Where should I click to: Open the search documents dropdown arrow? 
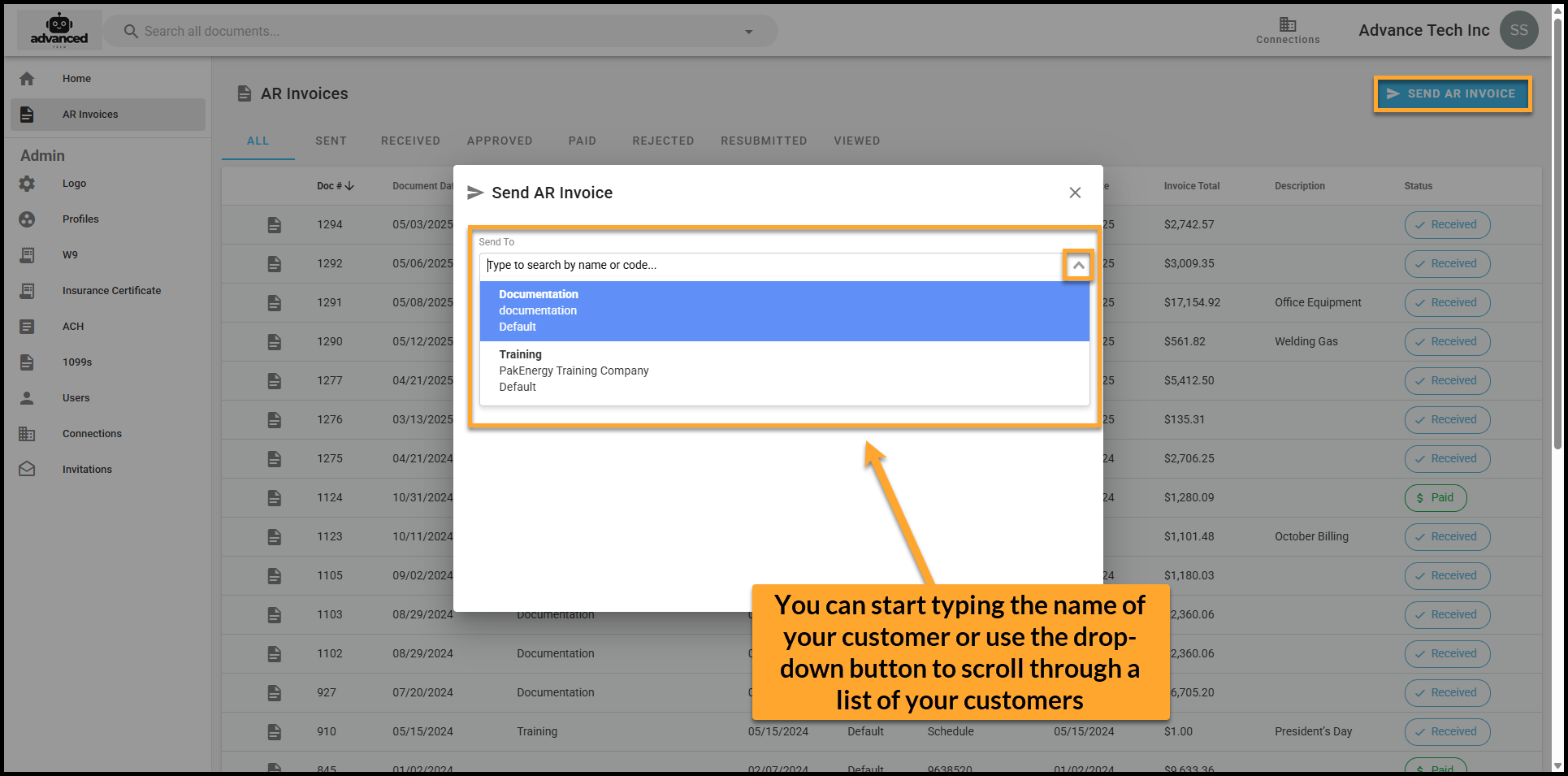(x=748, y=32)
